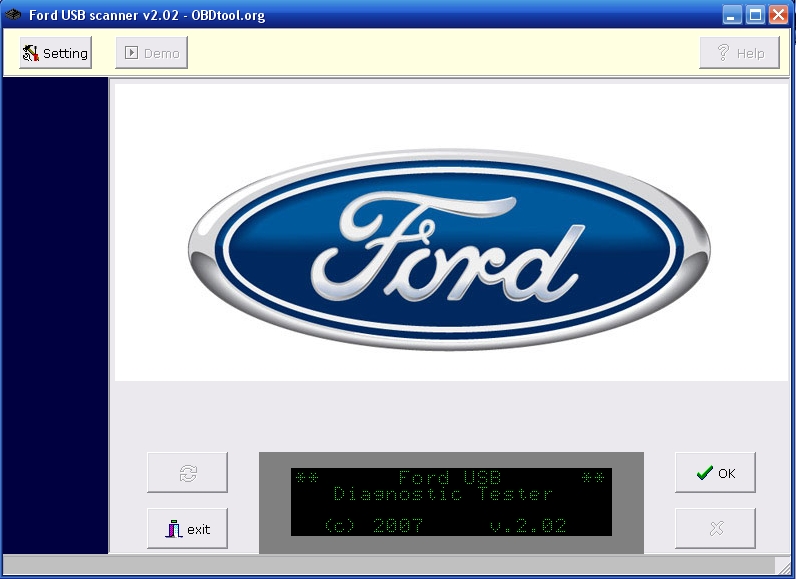The height and width of the screenshot is (579, 796).
Task: Click the green LCD display panel
Action: 451,501
